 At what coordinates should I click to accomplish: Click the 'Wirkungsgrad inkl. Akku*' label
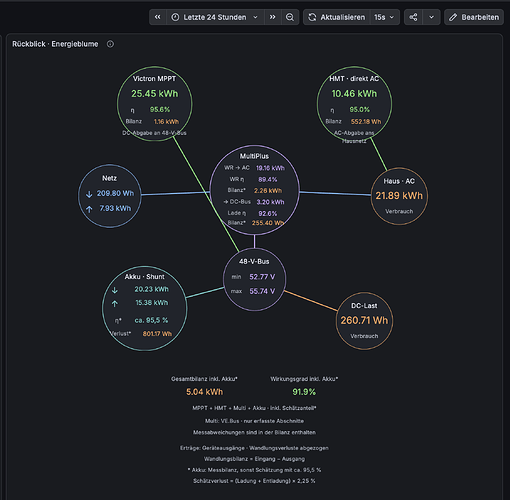[304, 379]
